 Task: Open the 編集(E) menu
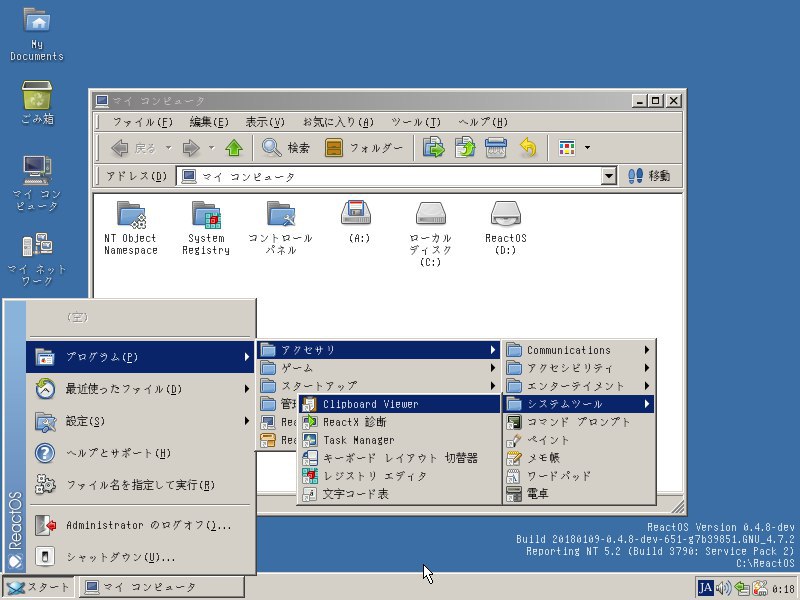tap(209, 122)
